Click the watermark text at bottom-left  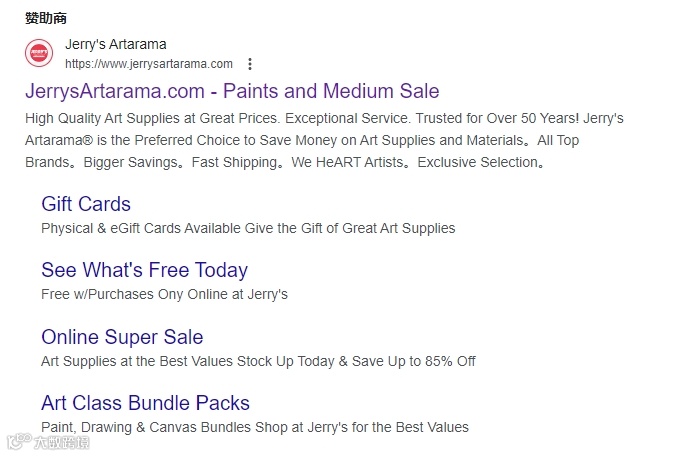pyautogui.click(x=60, y=441)
